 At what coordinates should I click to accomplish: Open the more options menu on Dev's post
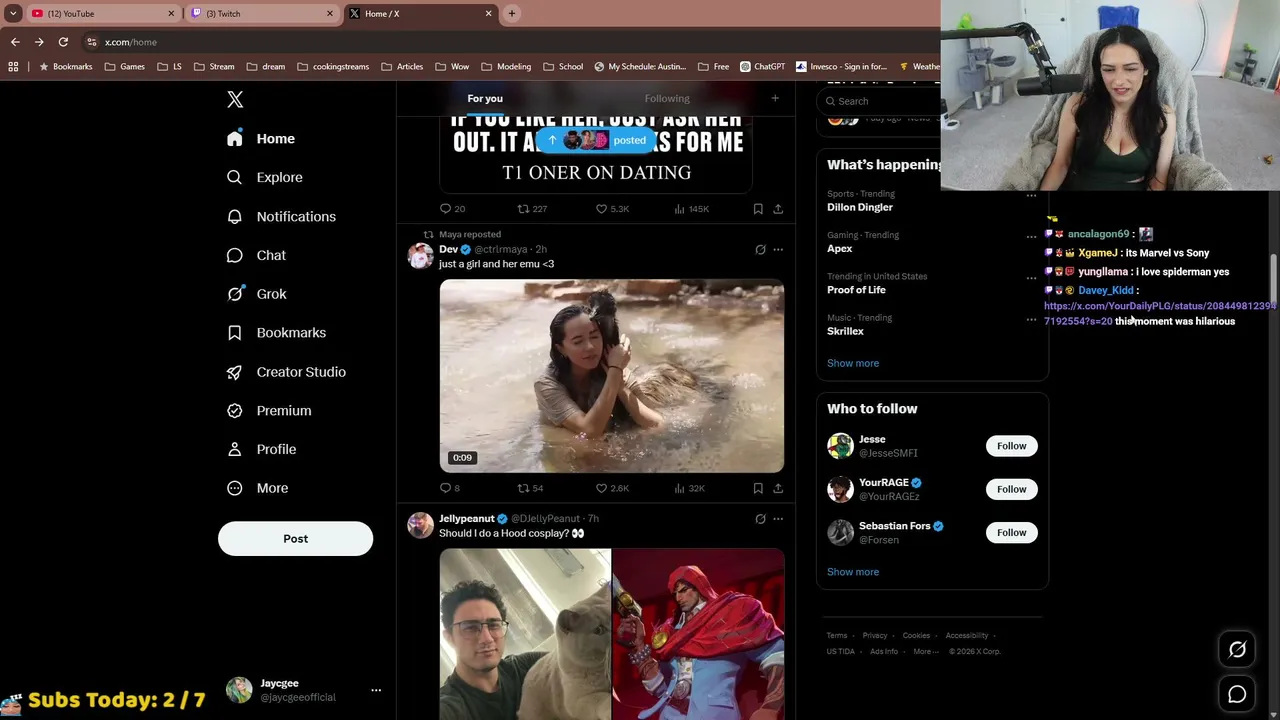tap(778, 249)
